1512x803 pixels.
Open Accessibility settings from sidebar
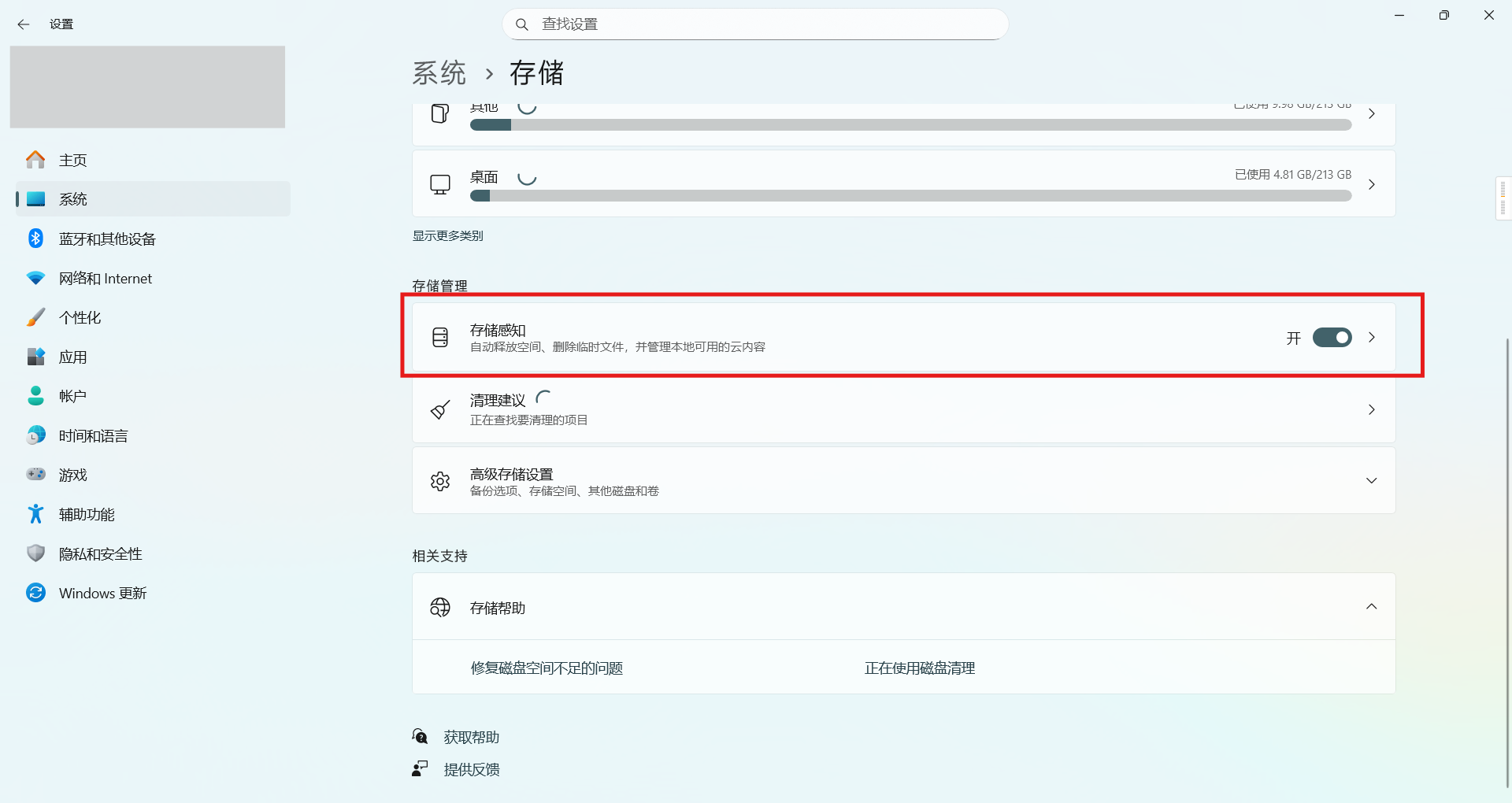coord(87,513)
